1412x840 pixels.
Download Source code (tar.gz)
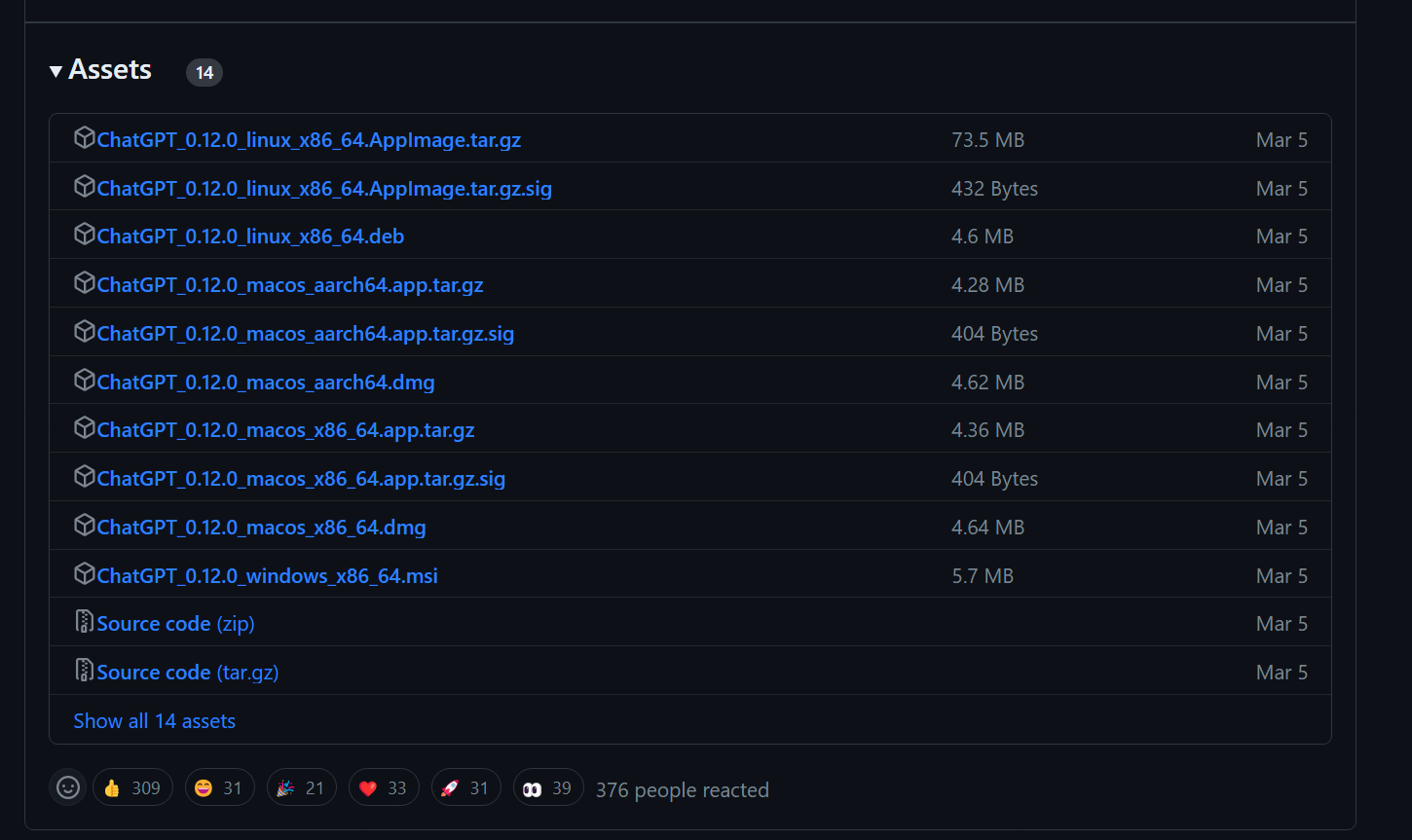pyautogui.click(x=188, y=673)
